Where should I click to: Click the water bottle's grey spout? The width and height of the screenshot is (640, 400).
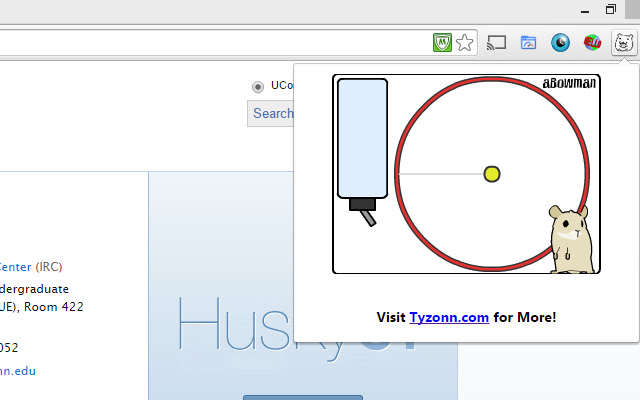click(368, 218)
